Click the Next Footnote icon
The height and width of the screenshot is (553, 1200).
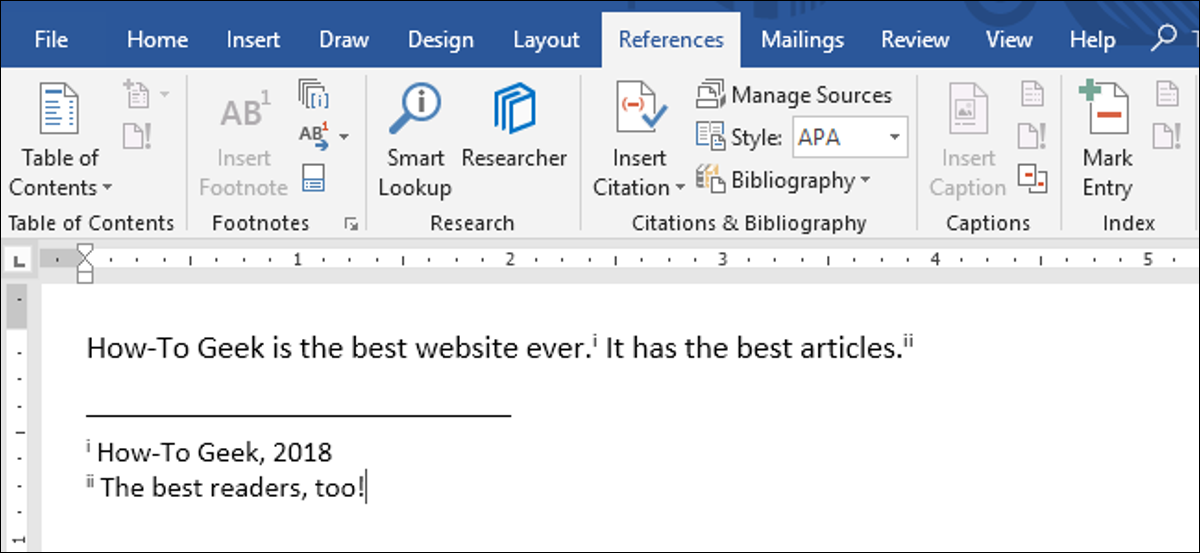point(315,134)
